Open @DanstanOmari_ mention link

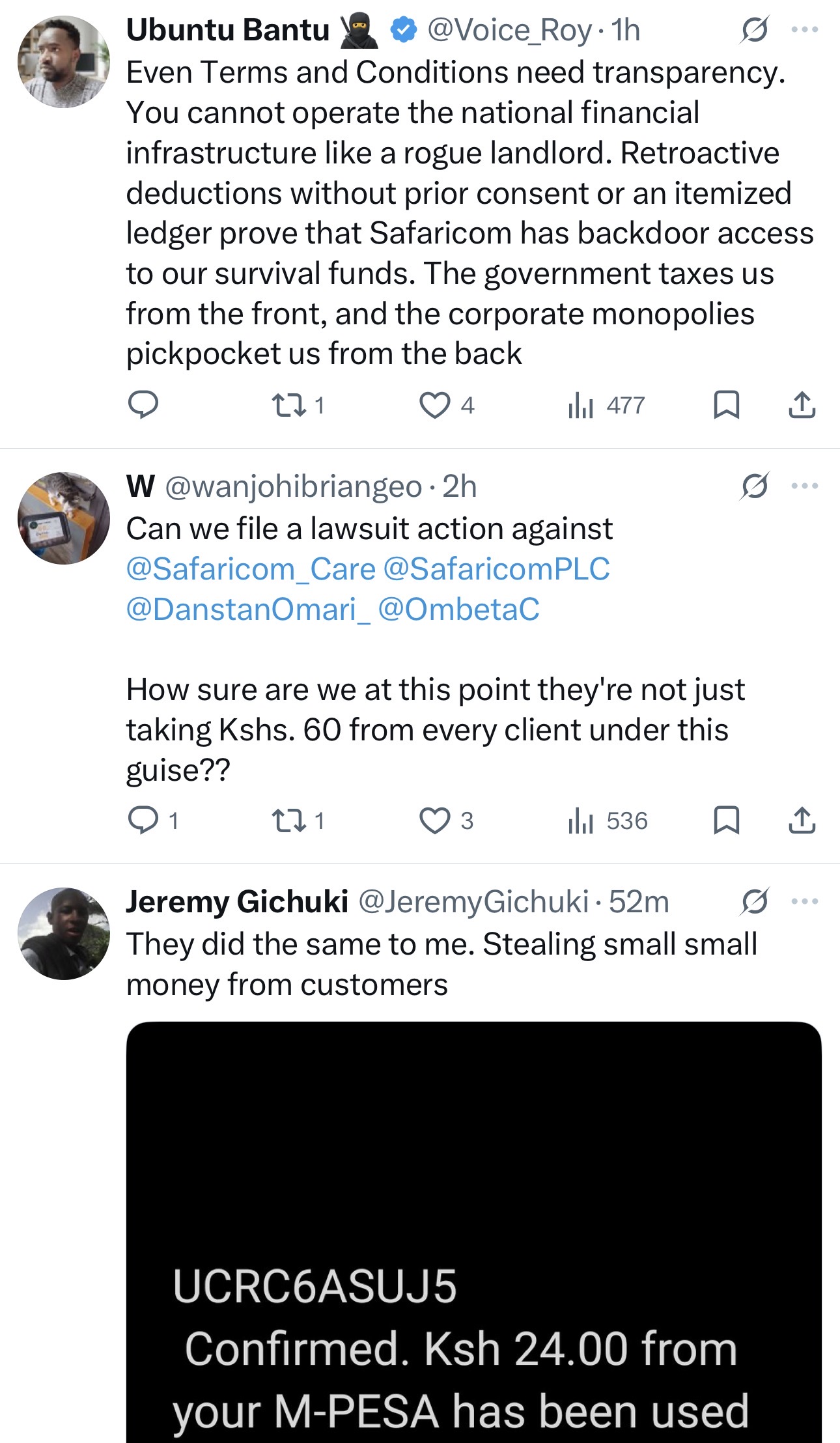coord(248,609)
